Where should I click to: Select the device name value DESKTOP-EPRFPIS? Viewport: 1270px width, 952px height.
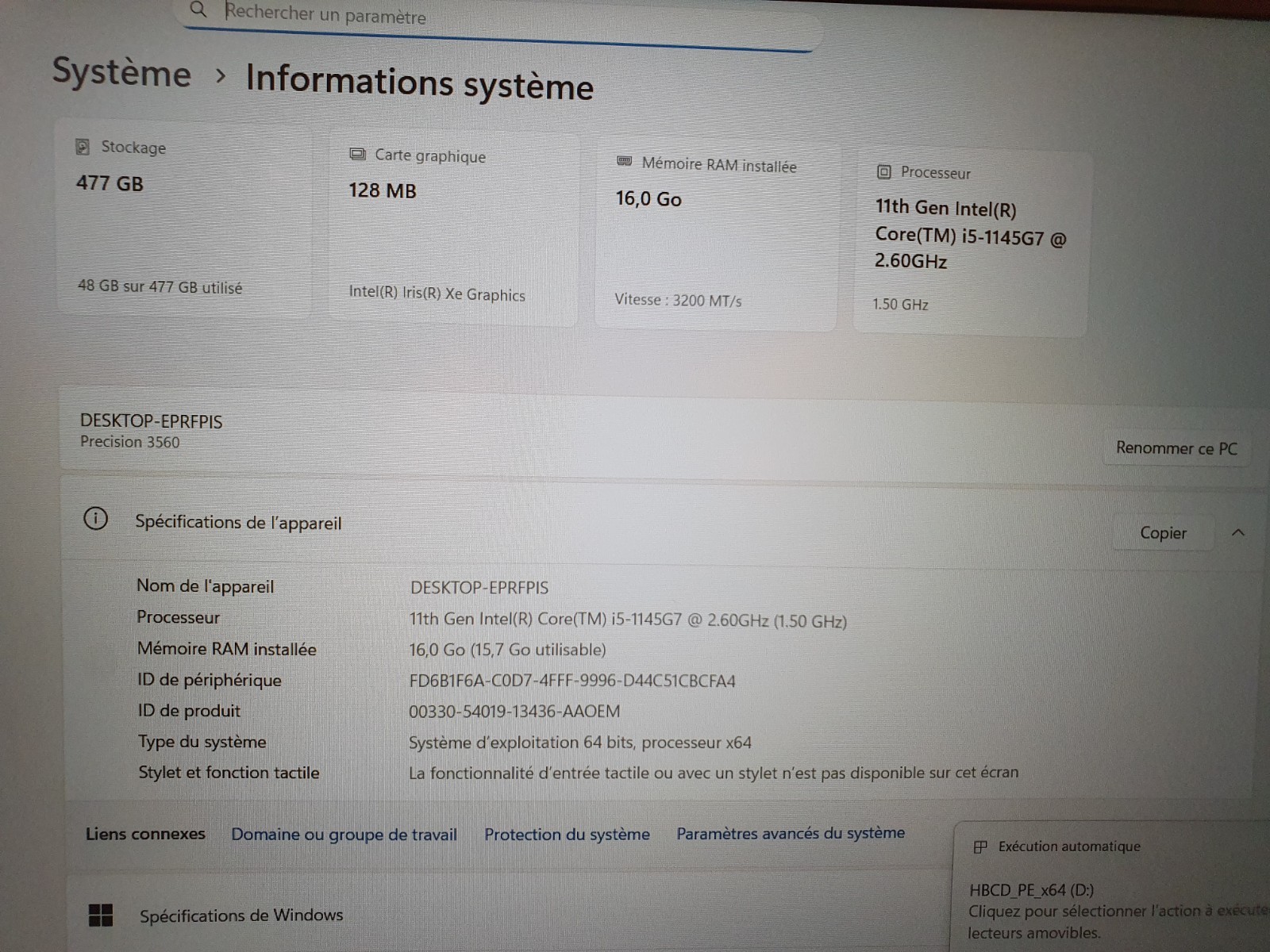(x=479, y=588)
